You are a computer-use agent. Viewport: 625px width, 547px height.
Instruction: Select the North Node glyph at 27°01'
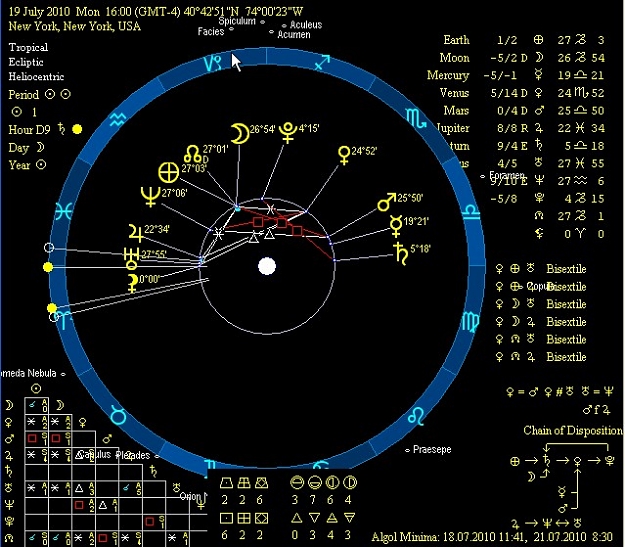coord(193,154)
